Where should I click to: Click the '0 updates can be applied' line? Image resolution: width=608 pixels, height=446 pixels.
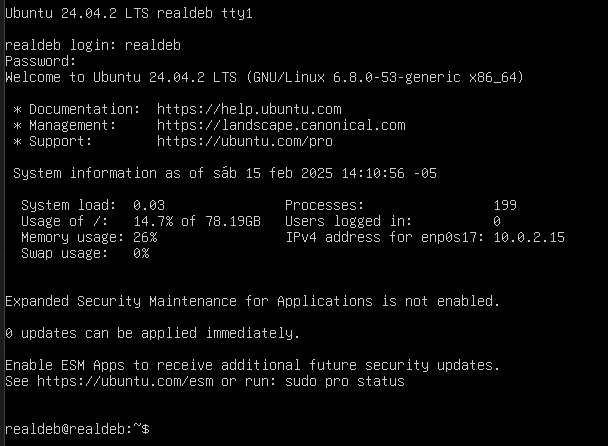(152, 334)
